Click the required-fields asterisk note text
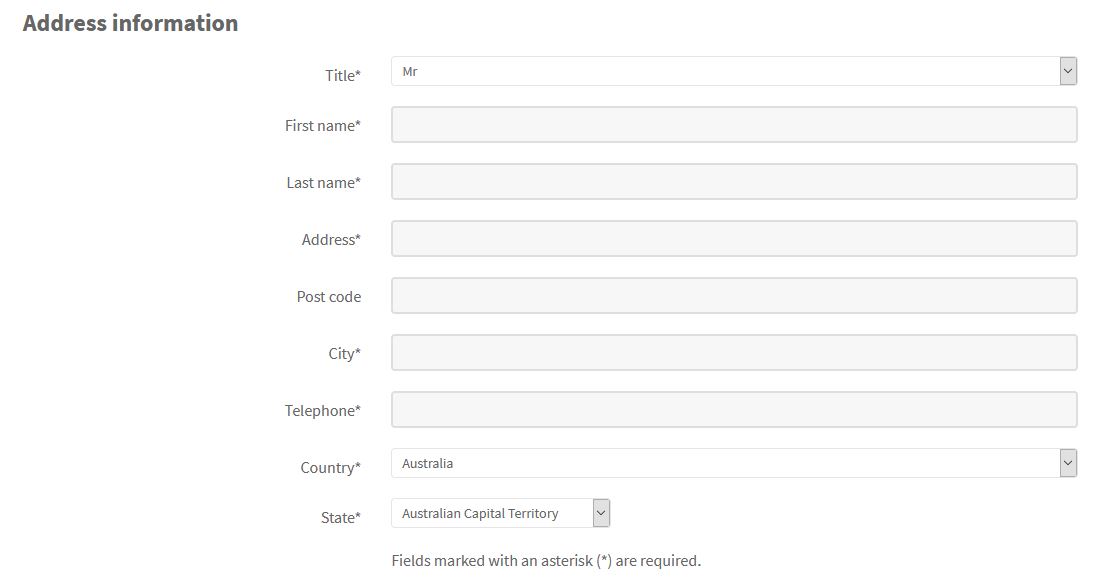1104x580 pixels. pyautogui.click(x=546, y=561)
